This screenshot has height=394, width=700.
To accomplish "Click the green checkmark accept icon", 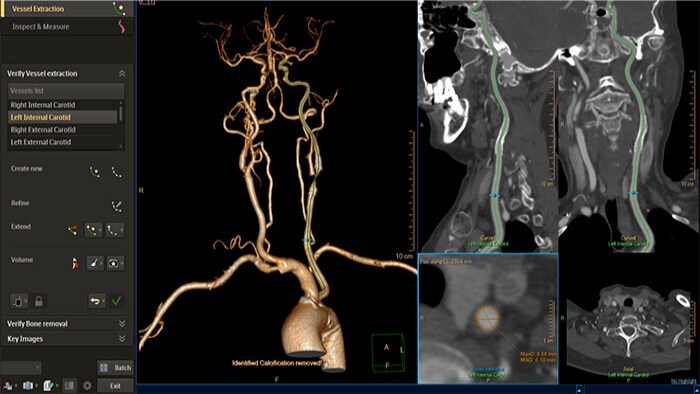I will coord(117,301).
